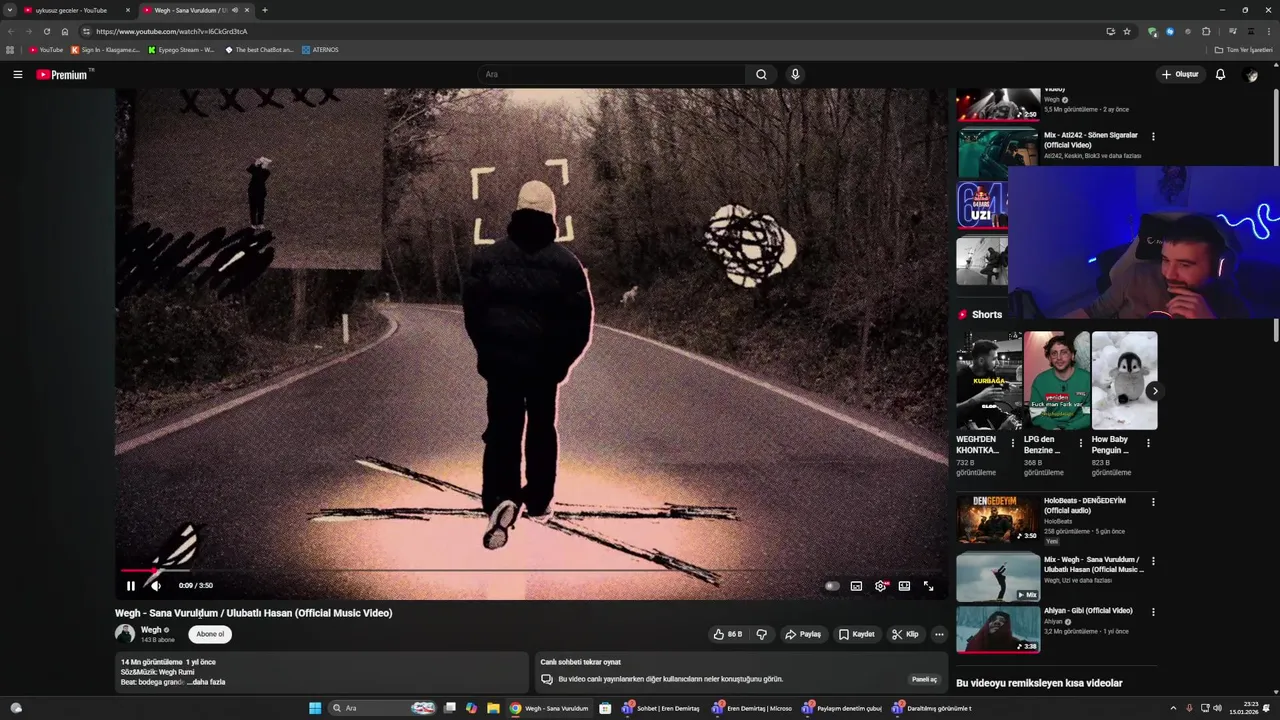Open the Windows Start menu

(315, 708)
